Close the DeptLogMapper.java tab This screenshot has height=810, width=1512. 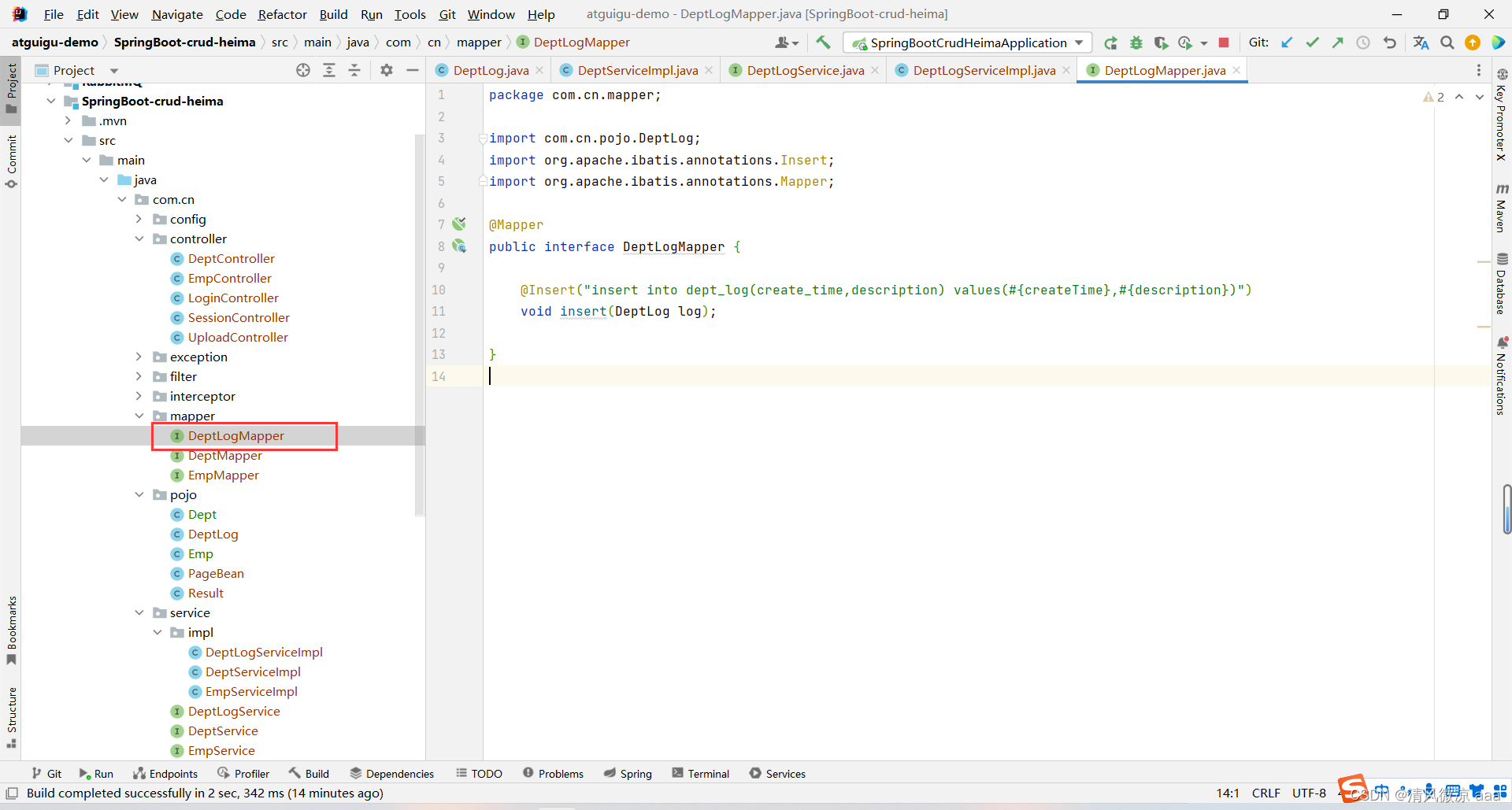(x=1237, y=70)
